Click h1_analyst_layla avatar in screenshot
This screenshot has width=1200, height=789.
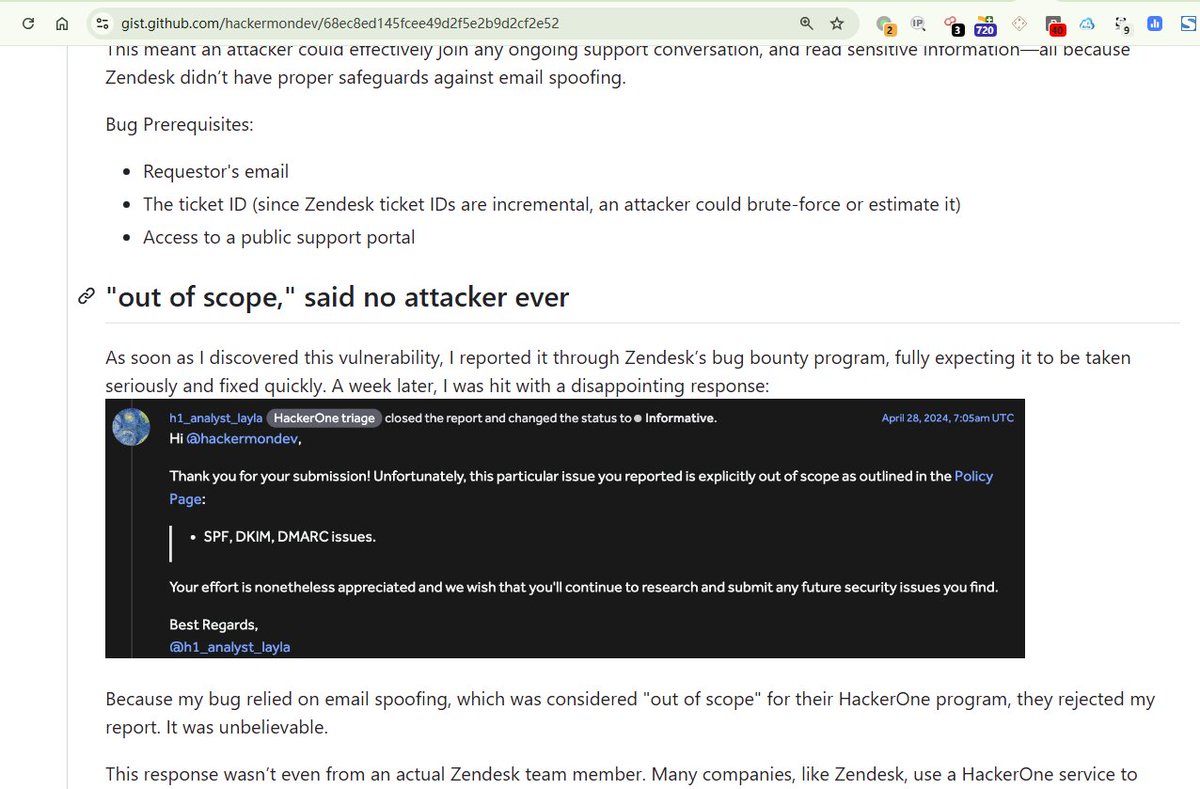click(131, 427)
